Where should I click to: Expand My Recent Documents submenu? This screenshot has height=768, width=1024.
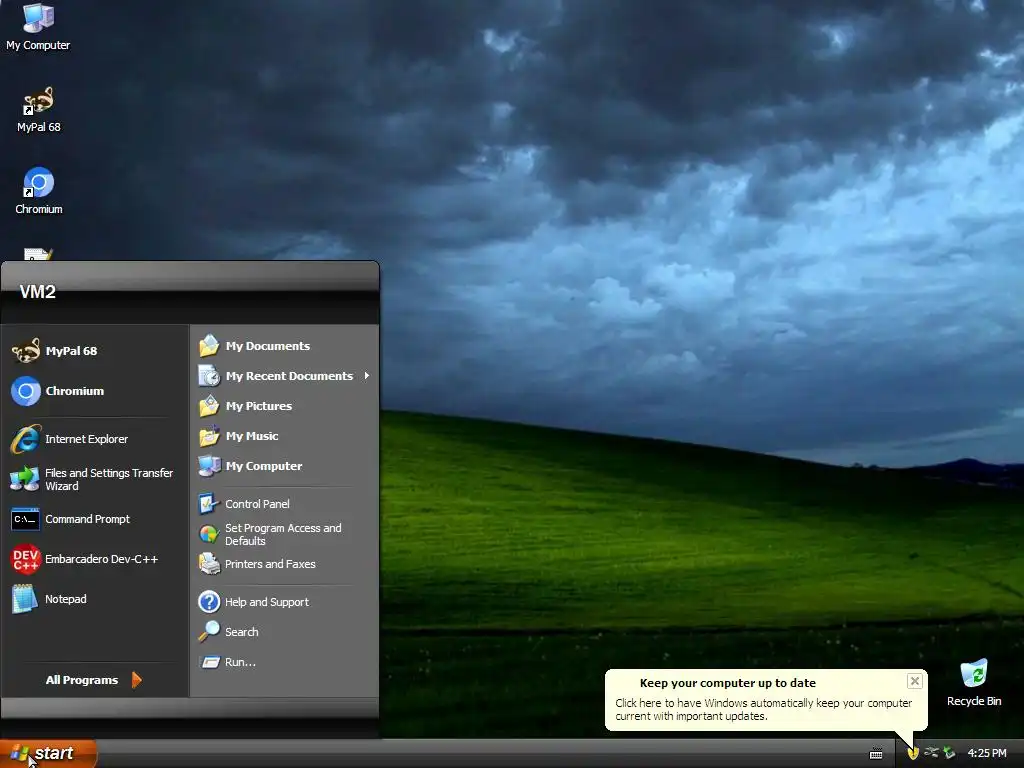tap(284, 376)
